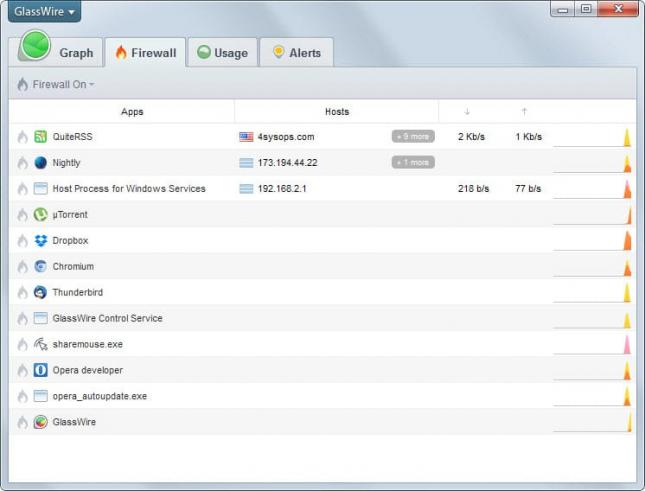The height and width of the screenshot is (491, 645).
Task: Click the 77 b/s upload value
Action: pyautogui.click(x=528, y=189)
